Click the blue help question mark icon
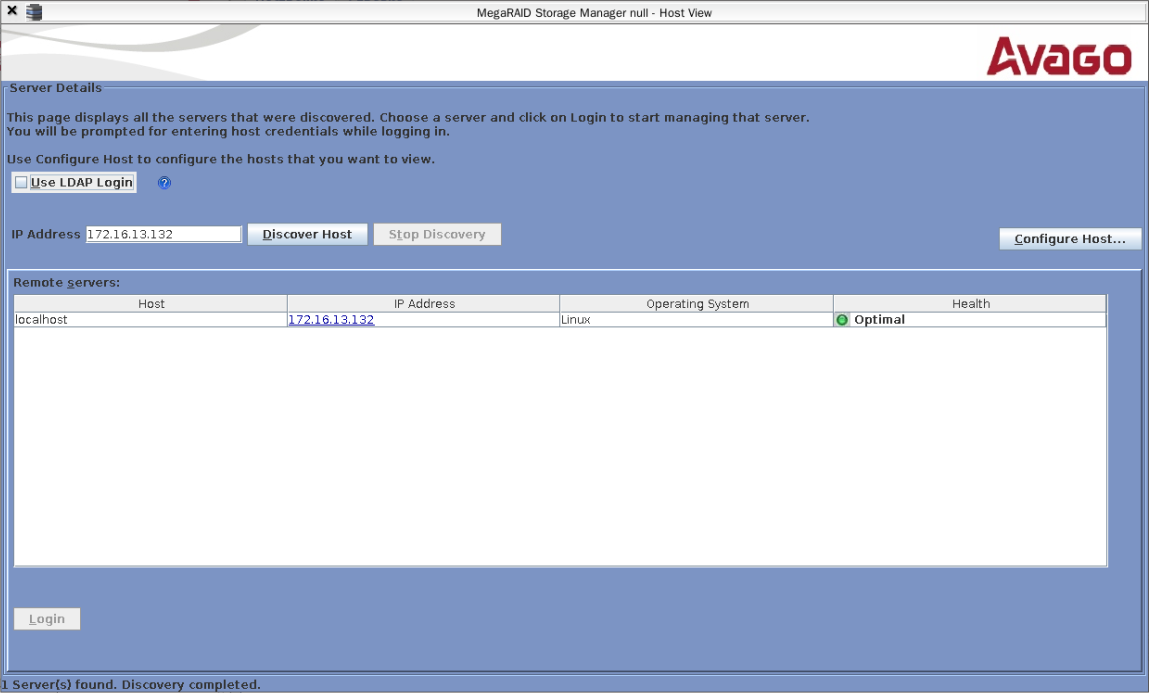Viewport: 1149px width, 693px height. 165,183
